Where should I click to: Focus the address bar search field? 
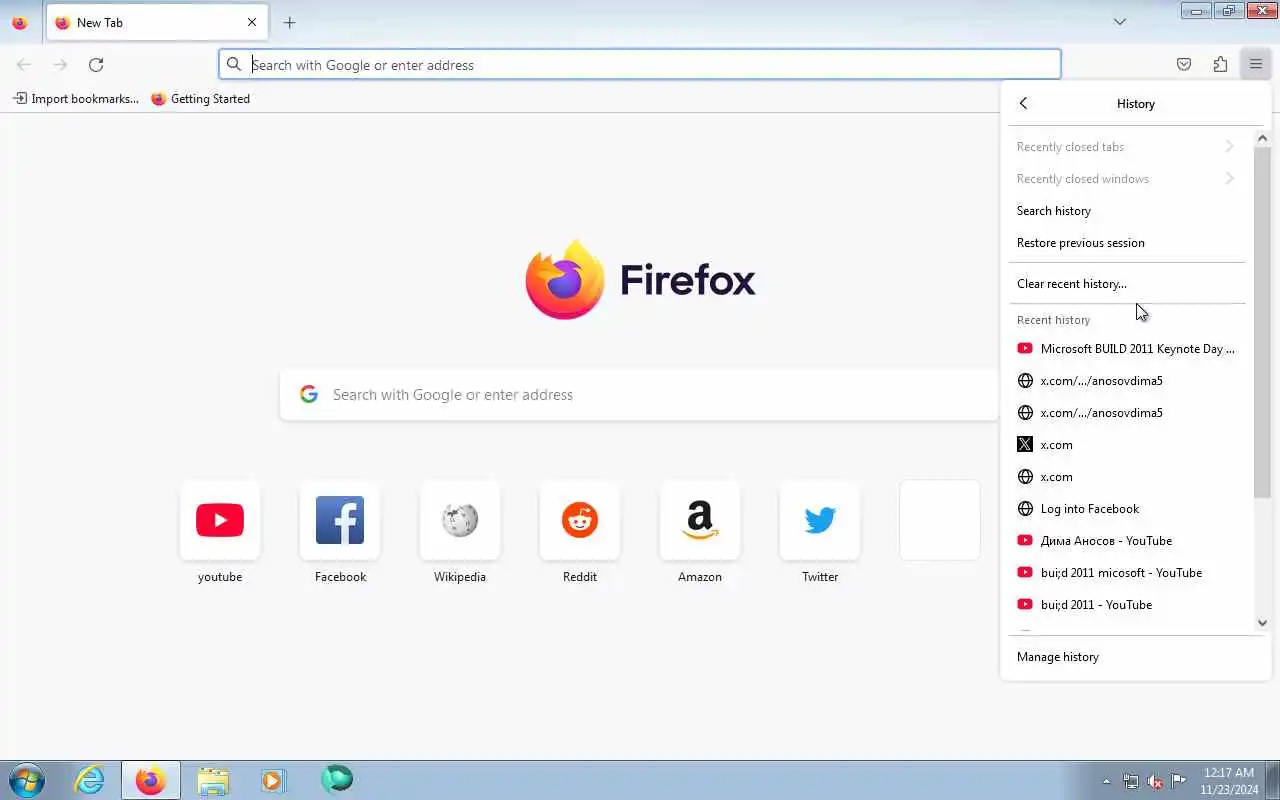click(640, 65)
